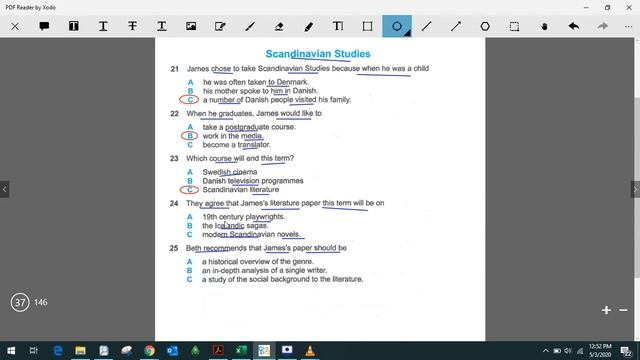The width and height of the screenshot is (640, 360).
Task: Select the line drawing tool
Action: (426, 26)
